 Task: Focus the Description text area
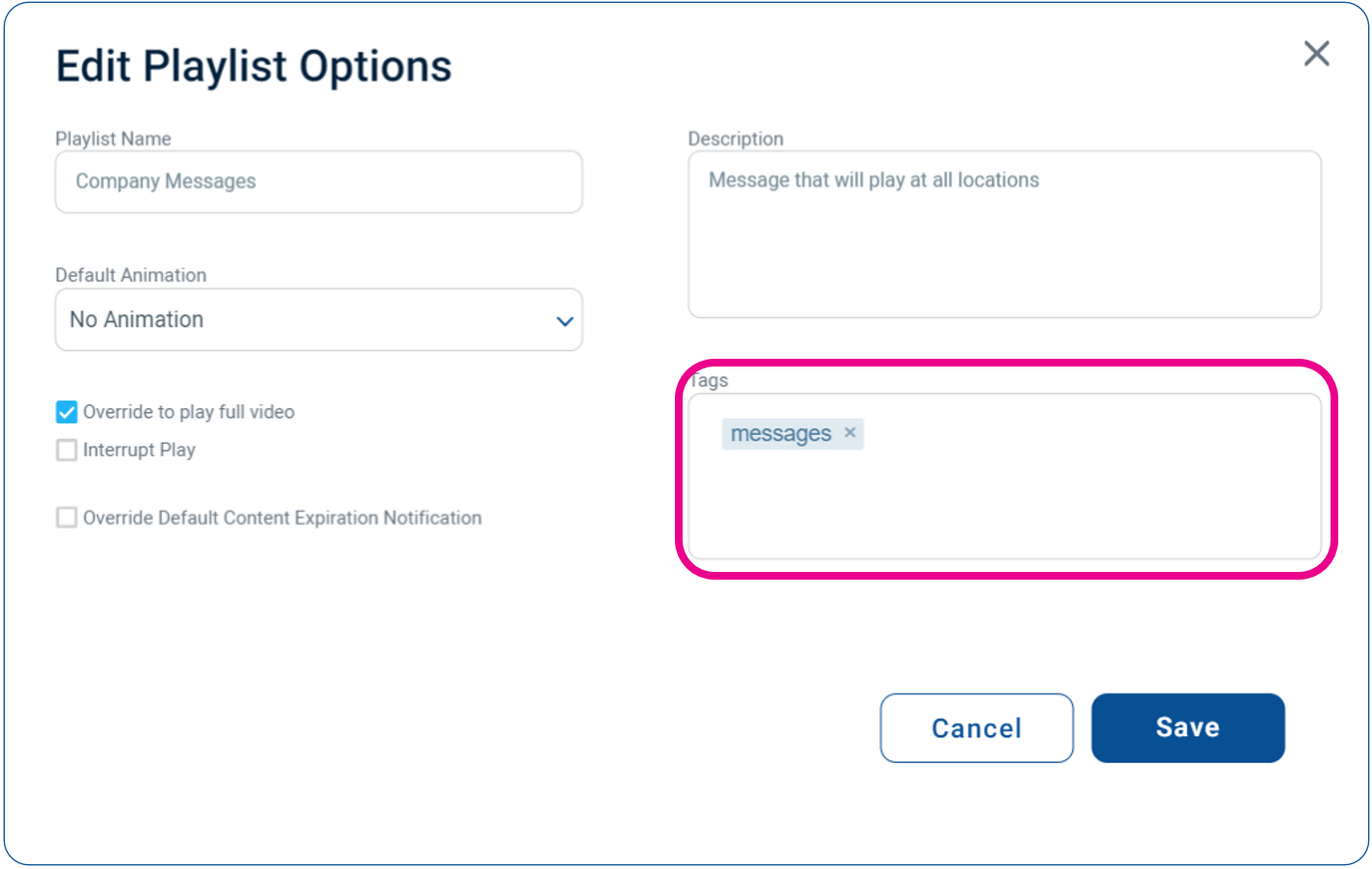coord(1005,234)
